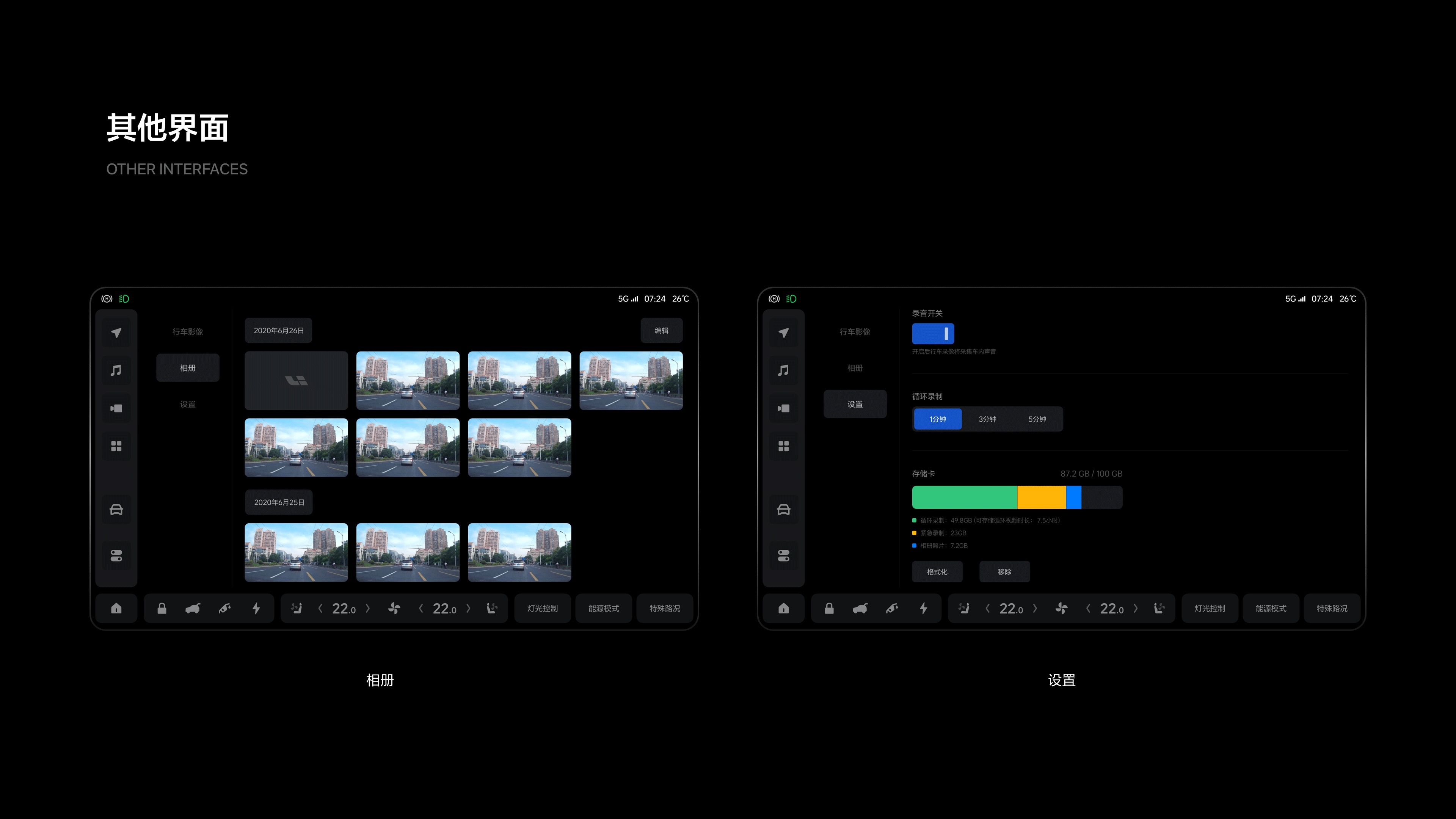Image resolution: width=1456 pixels, height=819 pixels.
Task: Select 3分钟 loop recording option
Action: [x=987, y=419]
